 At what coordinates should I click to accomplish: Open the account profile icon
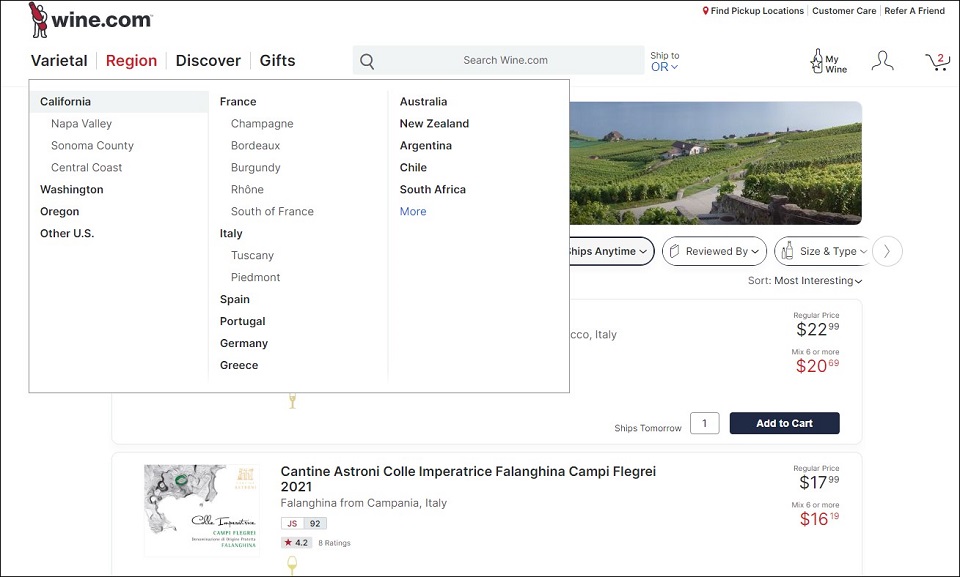pos(882,61)
